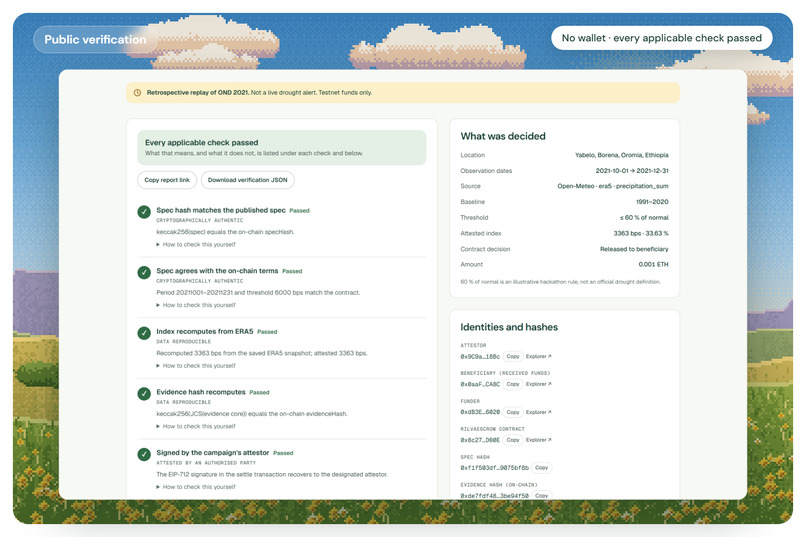Select contract address 0x8c27…DB0E

[480, 440]
